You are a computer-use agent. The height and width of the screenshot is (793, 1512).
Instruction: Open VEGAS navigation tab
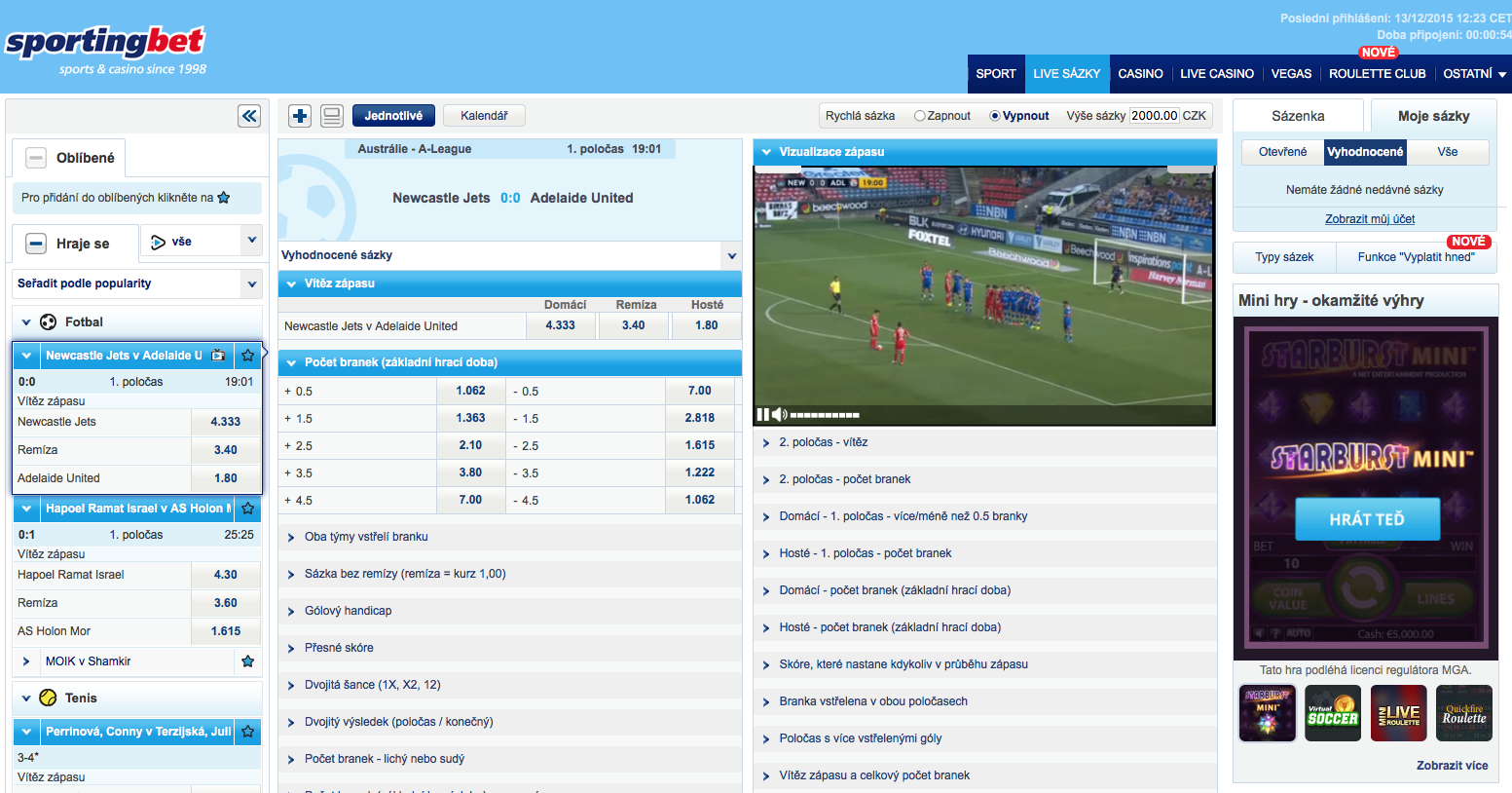1291,74
